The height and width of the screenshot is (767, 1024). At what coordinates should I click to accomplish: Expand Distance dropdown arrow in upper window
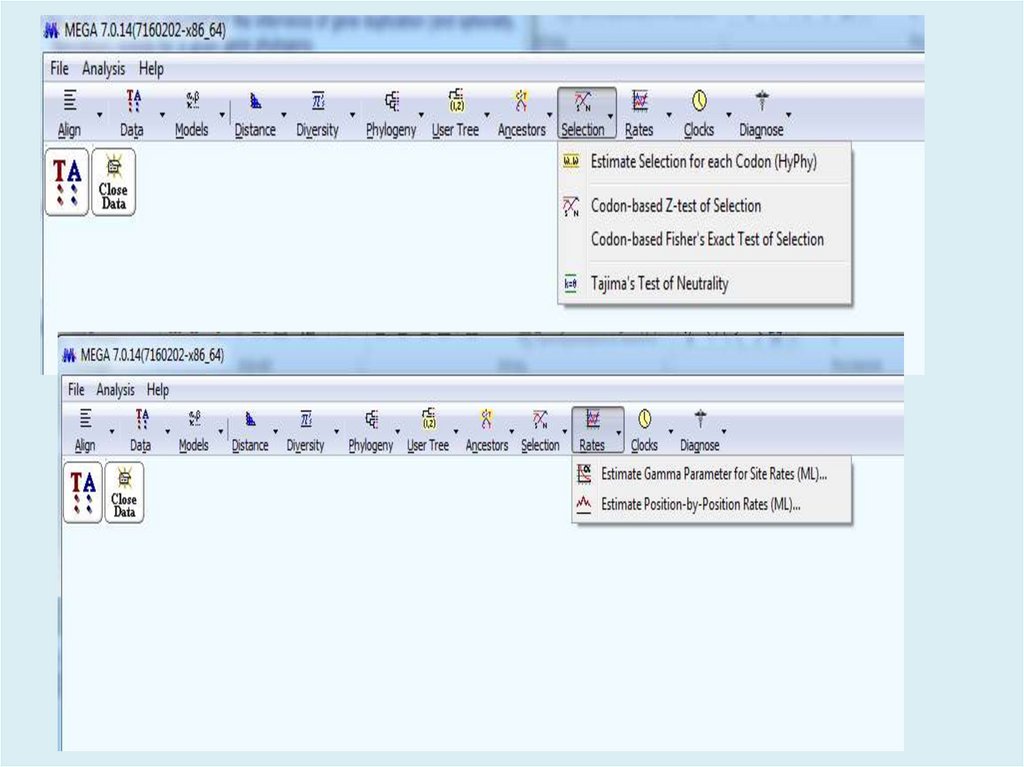[283, 115]
